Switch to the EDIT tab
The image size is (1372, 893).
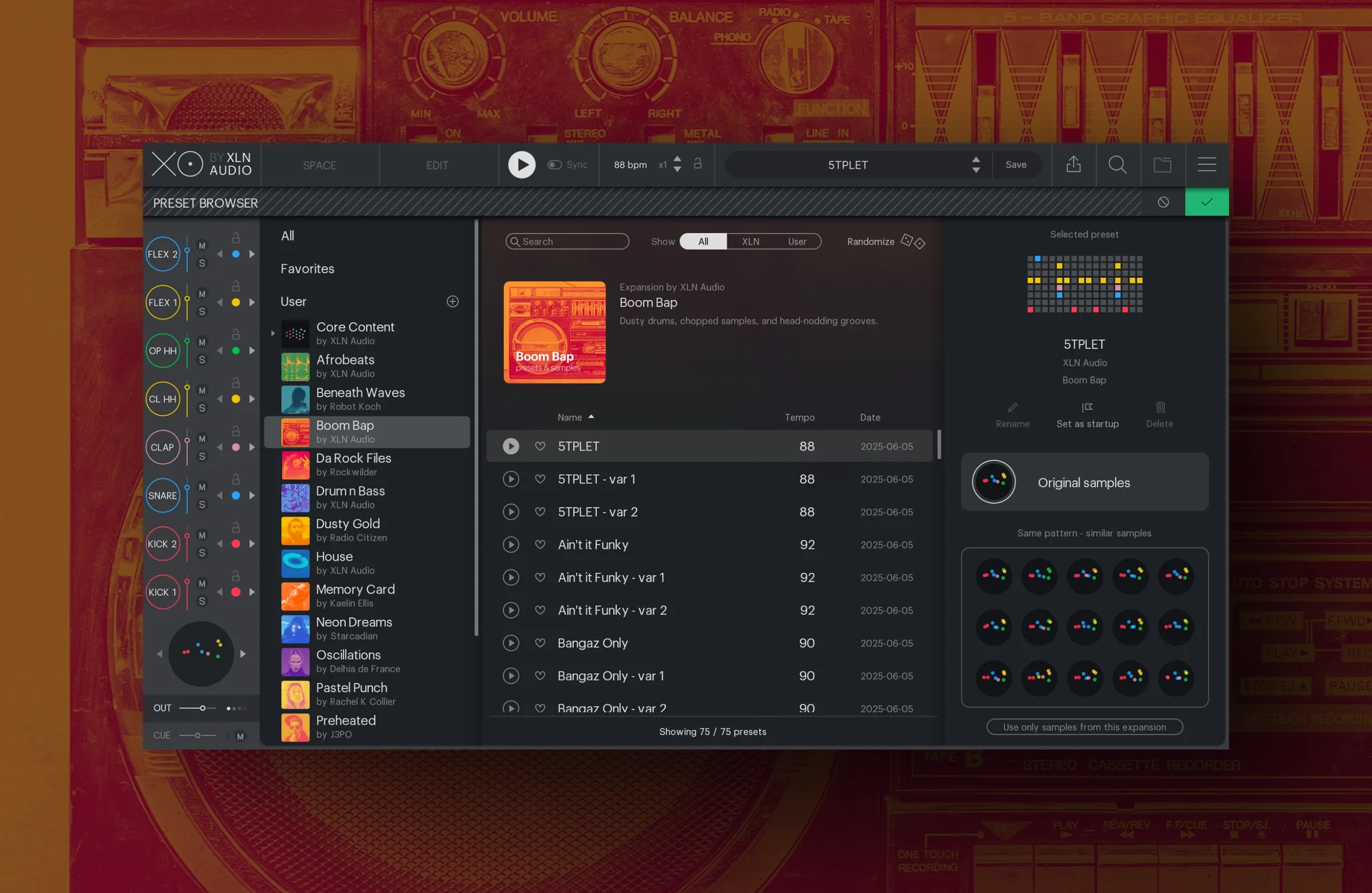437,165
